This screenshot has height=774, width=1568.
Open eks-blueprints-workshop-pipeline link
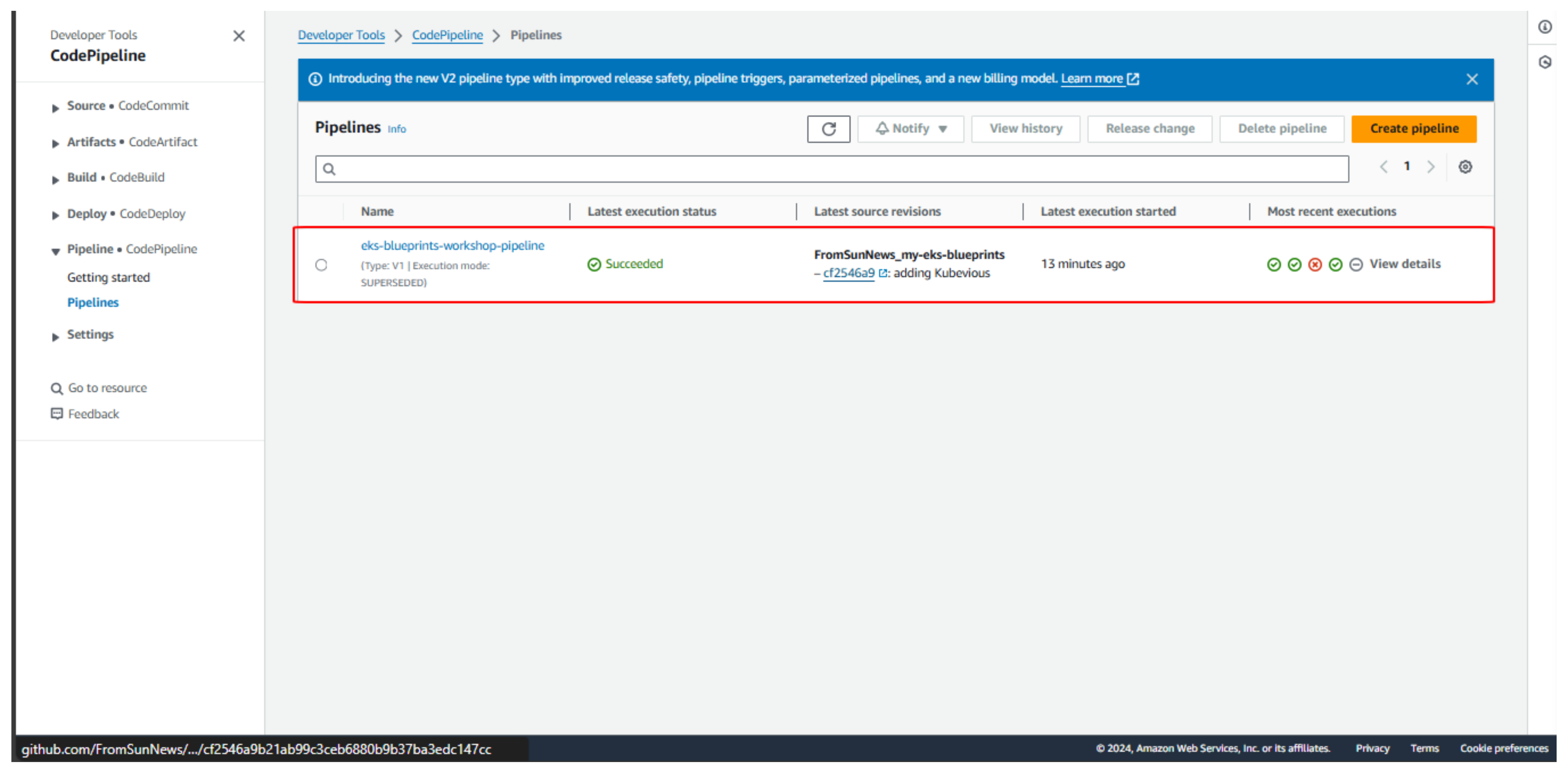(x=452, y=246)
